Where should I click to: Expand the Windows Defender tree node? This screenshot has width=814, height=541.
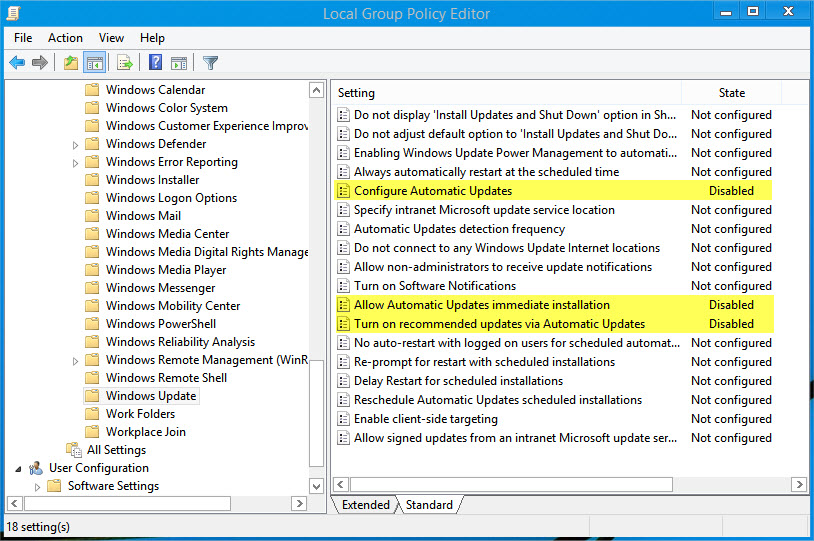[75, 145]
